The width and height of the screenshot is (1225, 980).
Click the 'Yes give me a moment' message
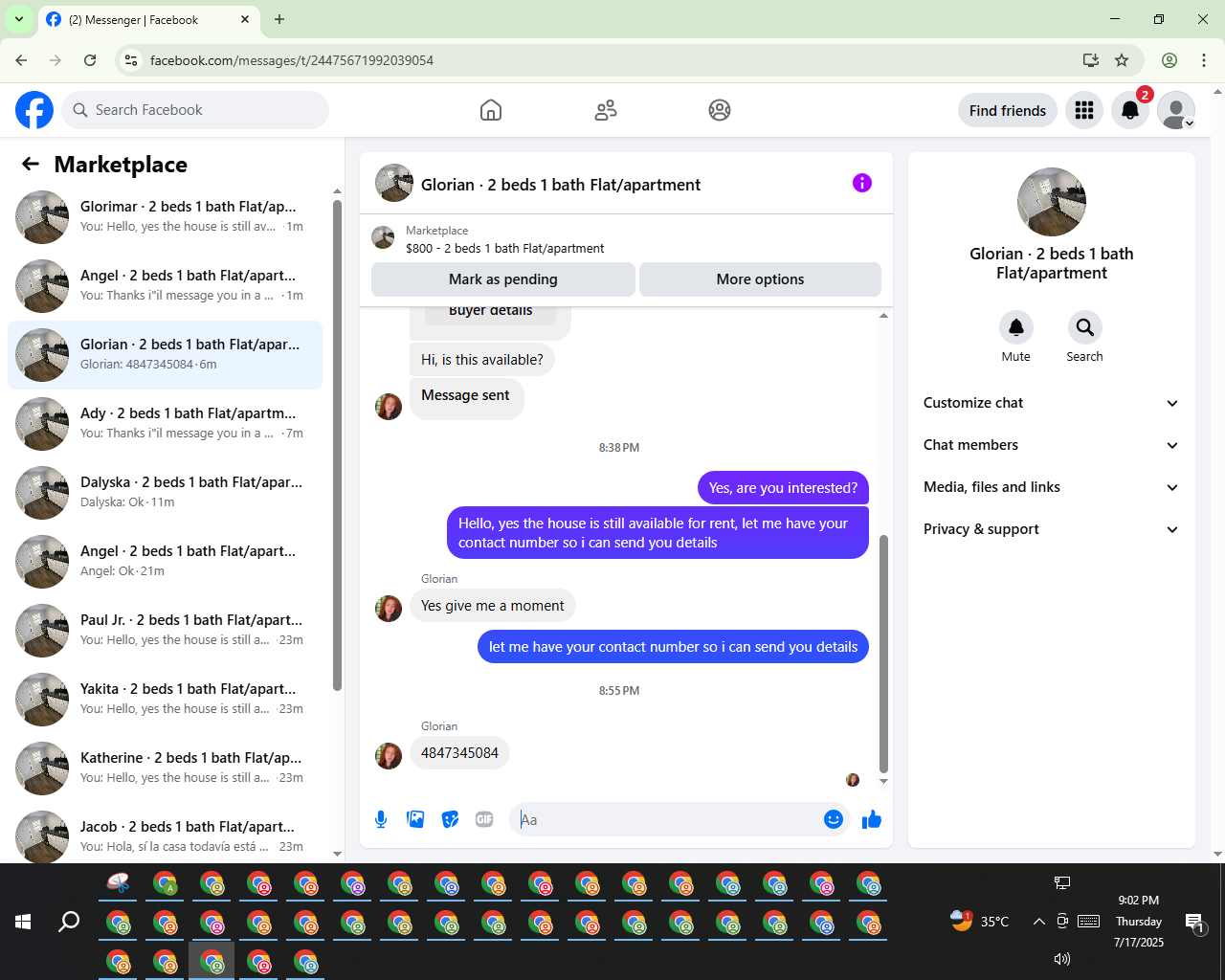pyautogui.click(x=493, y=606)
